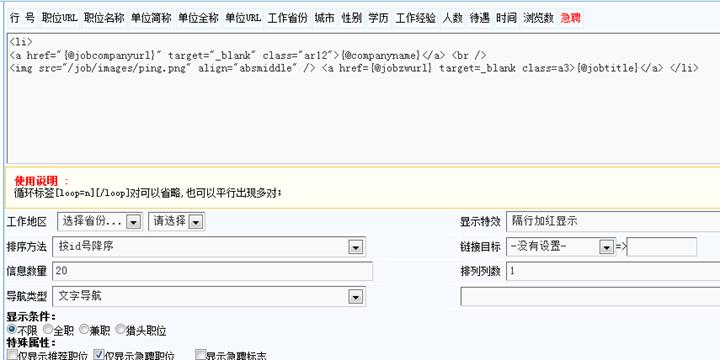This screenshot has width=720, height=360.
Task: Open the 排序方法 sort method dropdown
Action: 209,247
